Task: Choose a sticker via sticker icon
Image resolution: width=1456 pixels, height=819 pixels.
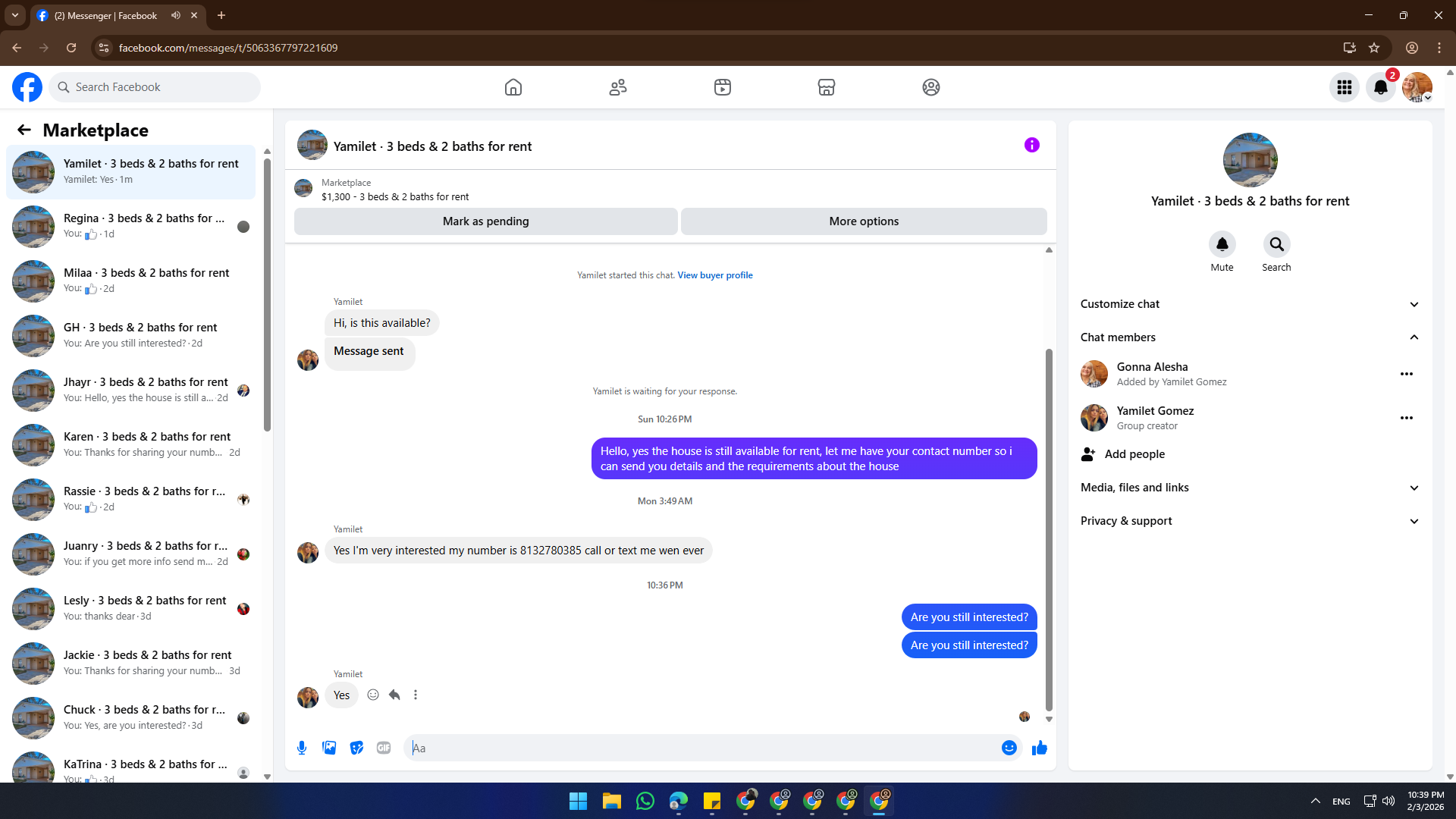Action: tap(356, 748)
